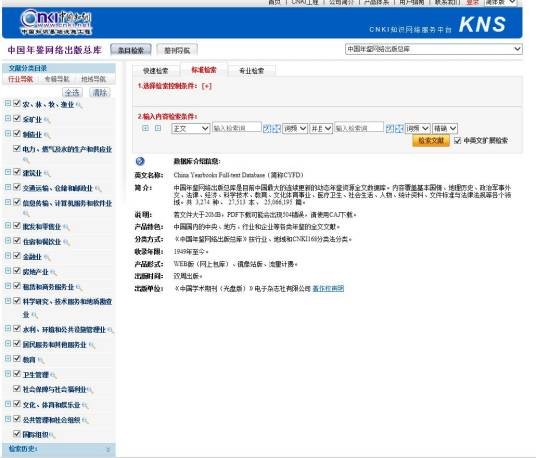Expand the 检索历史 panel arrow
Screen dimensions: 536x458
click(108, 449)
